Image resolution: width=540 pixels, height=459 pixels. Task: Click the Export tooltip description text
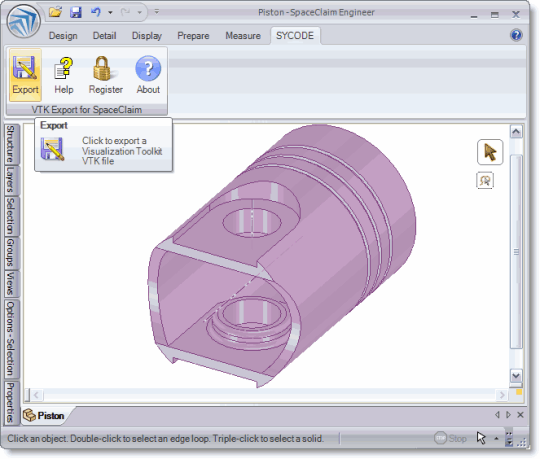pyautogui.click(x=122, y=151)
